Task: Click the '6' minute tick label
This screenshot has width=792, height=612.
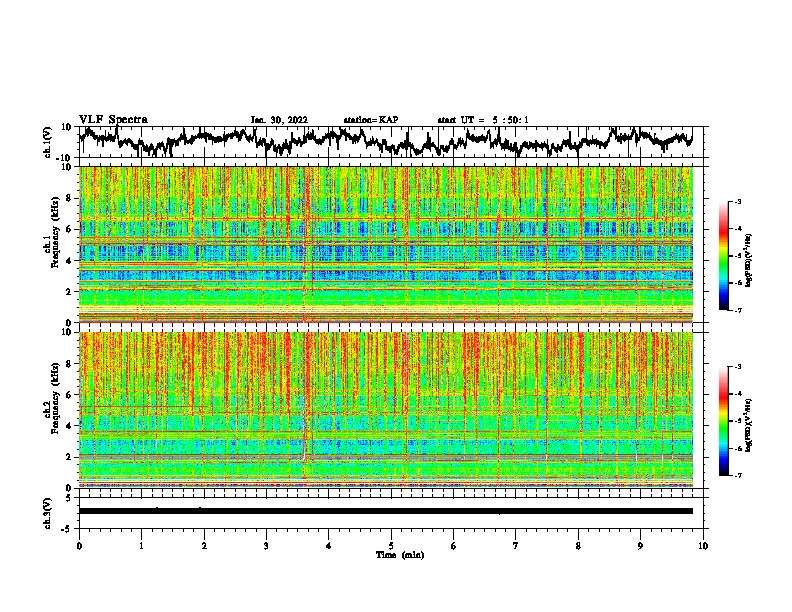Action: (x=454, y=546)
